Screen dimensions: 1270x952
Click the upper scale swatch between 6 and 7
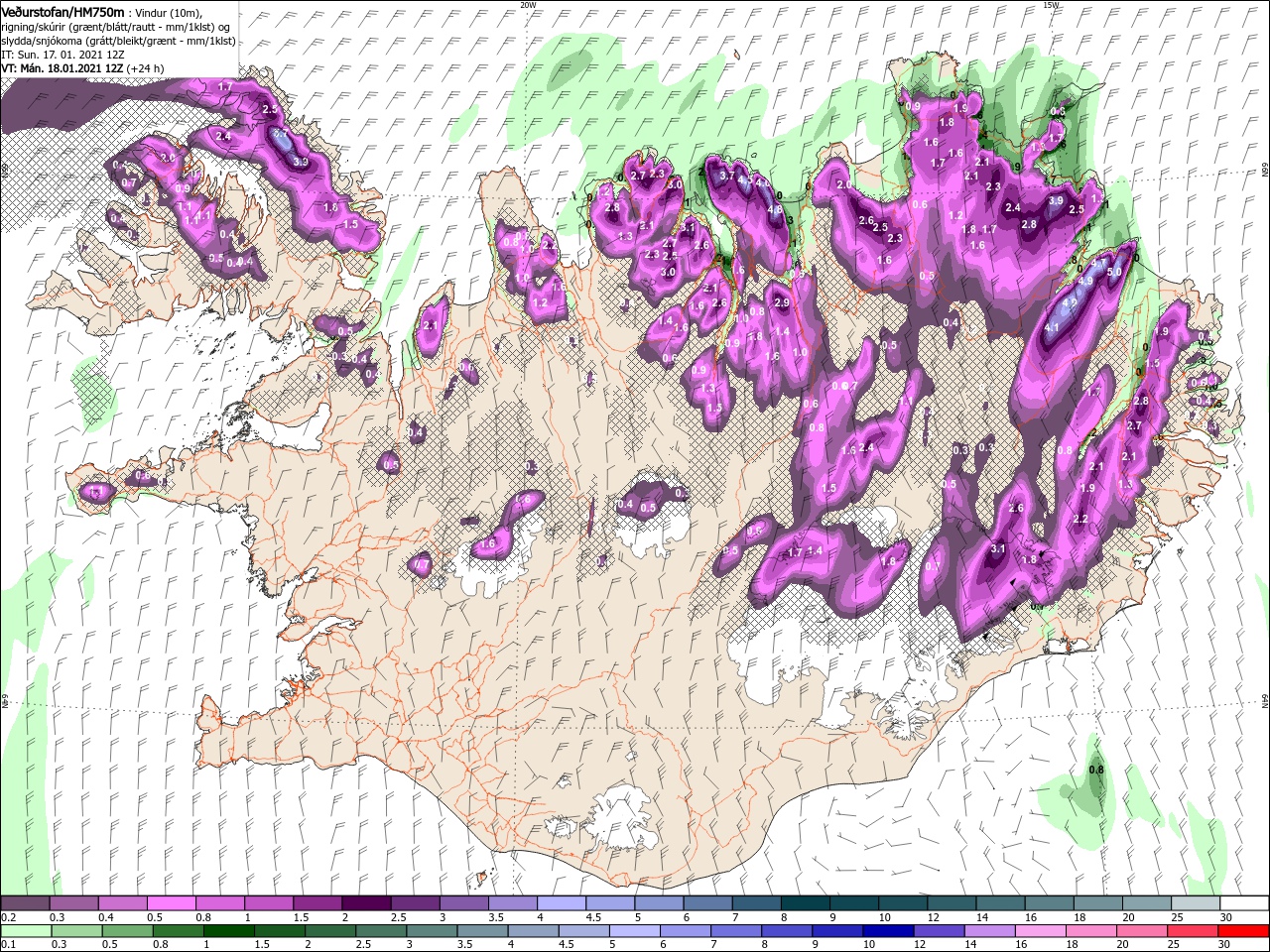pyautogui.click(x=707, y=903)
